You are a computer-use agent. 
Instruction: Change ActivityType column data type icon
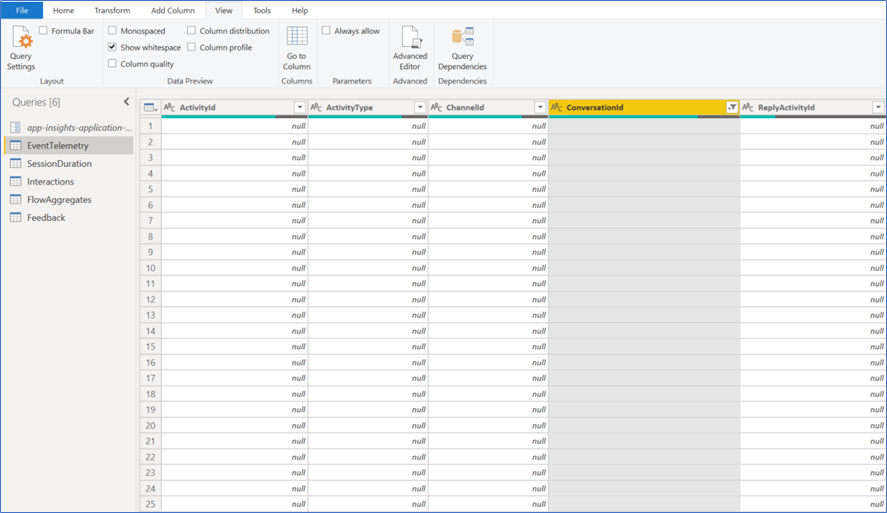(x=316, y=107)
